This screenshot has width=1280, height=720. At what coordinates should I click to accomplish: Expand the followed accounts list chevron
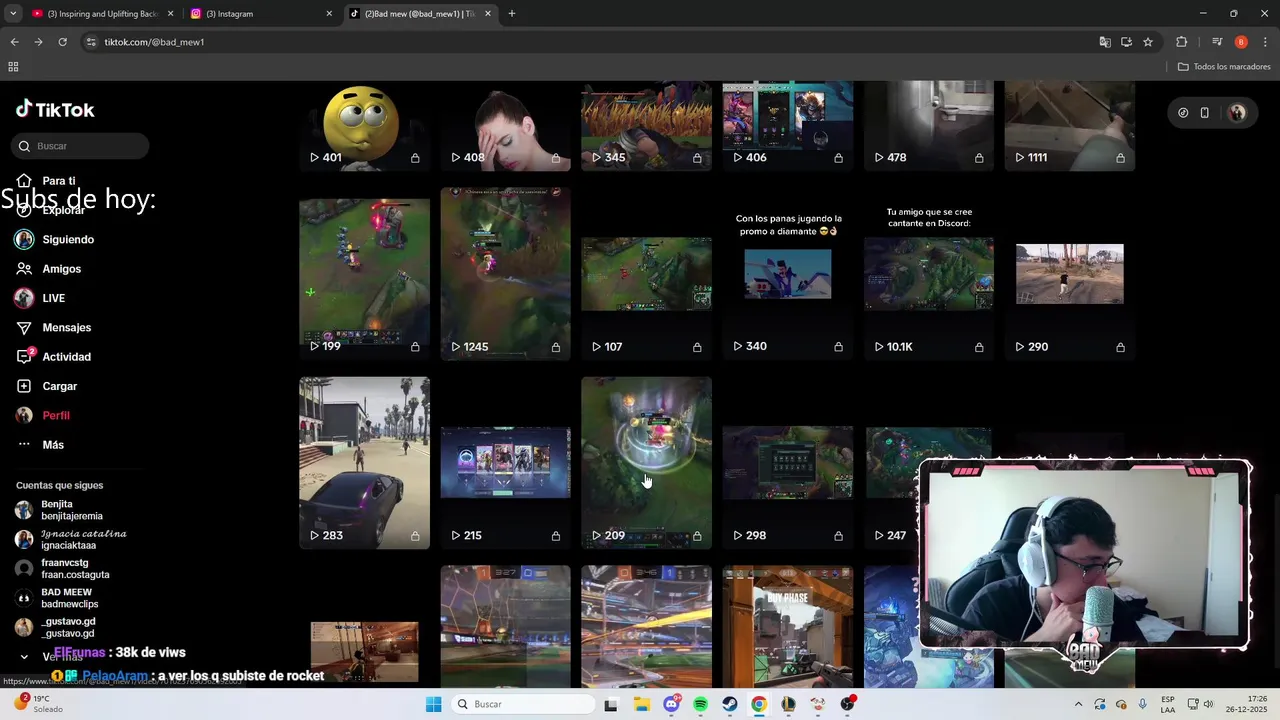24,657
